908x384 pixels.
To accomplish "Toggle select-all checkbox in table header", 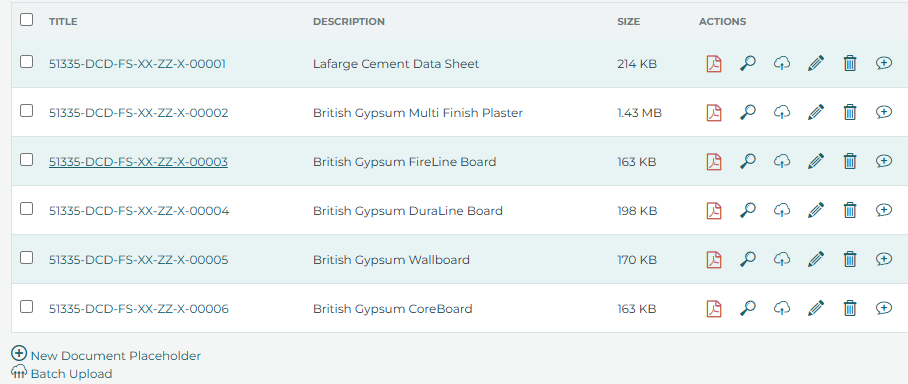I will [x=27, y=20].
